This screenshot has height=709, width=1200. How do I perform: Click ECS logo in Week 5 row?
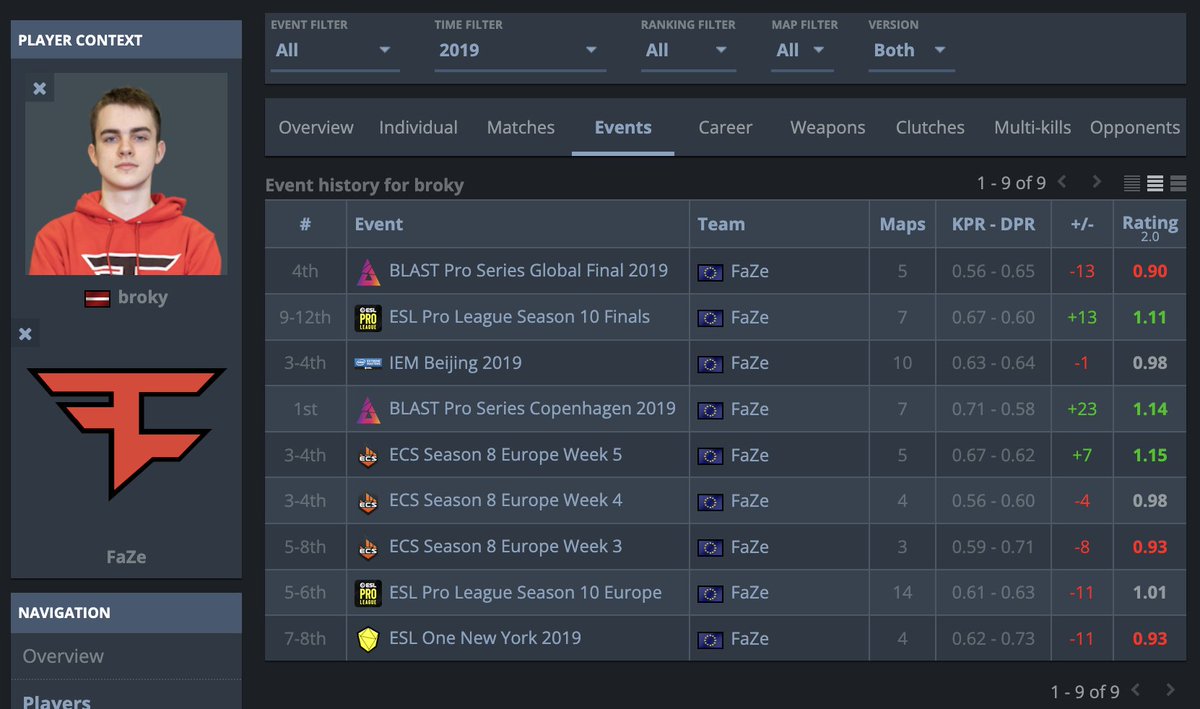click(x=368, y=456)
